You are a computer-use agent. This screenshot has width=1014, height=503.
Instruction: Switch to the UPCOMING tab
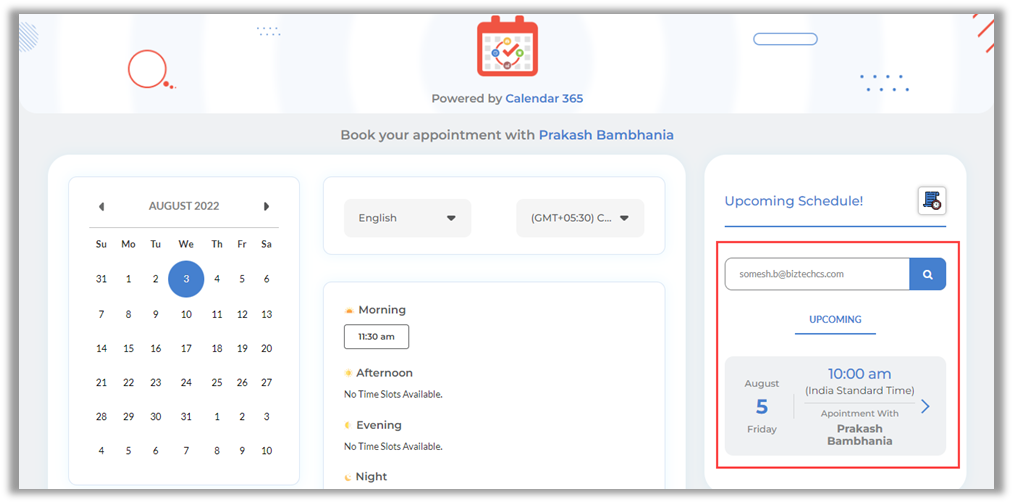tap(835, 319)
